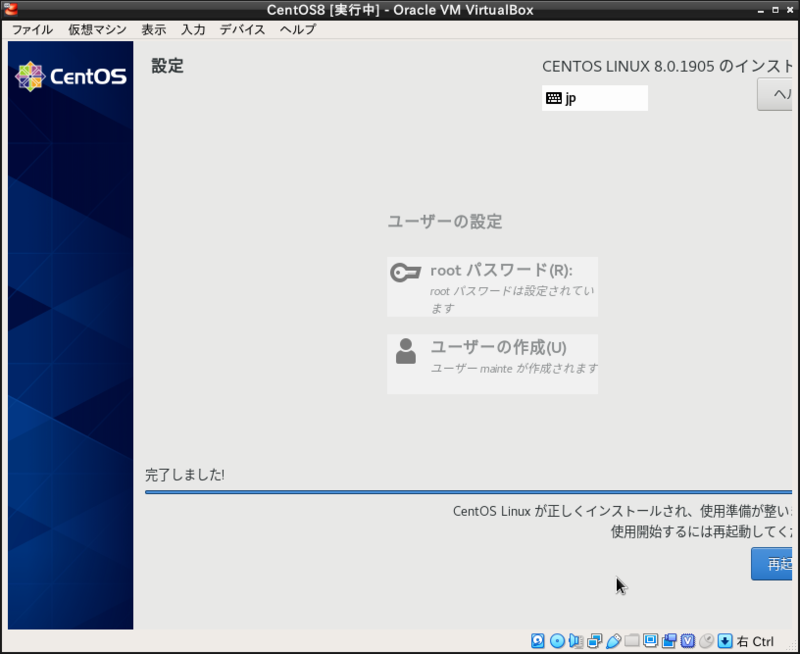Click the CentOS logo in sidebar

point(70,77)
